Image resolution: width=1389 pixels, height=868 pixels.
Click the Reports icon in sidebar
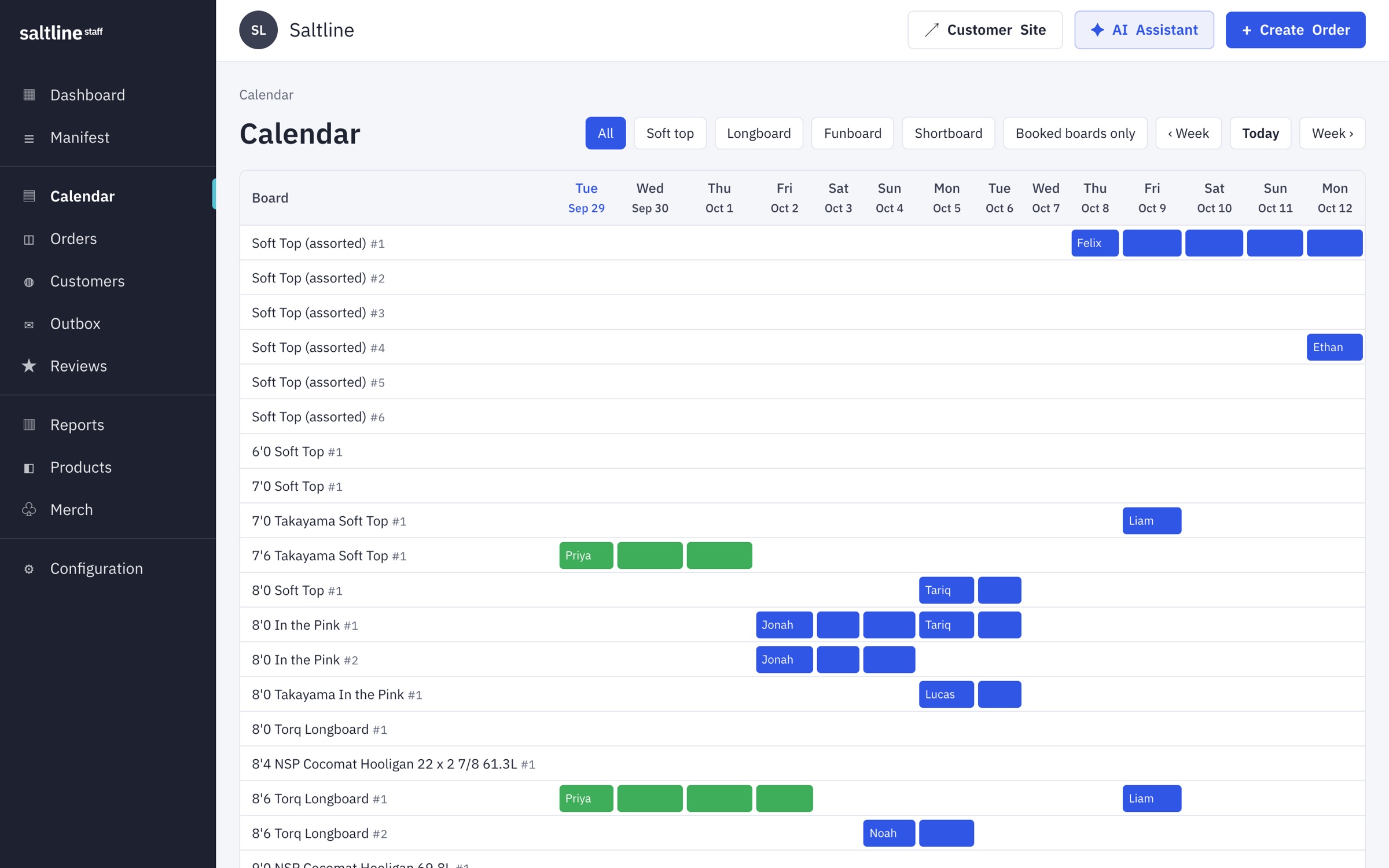pyautogui.click(x=29, y=425)
